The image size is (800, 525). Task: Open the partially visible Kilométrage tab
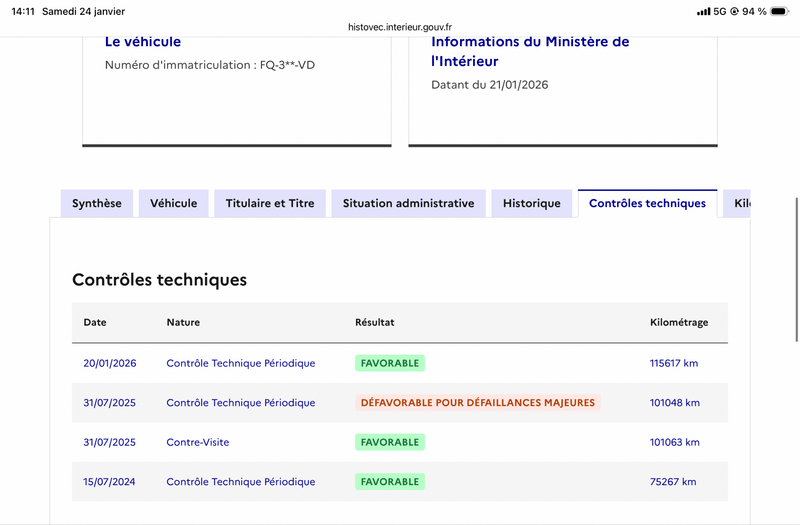738,203
